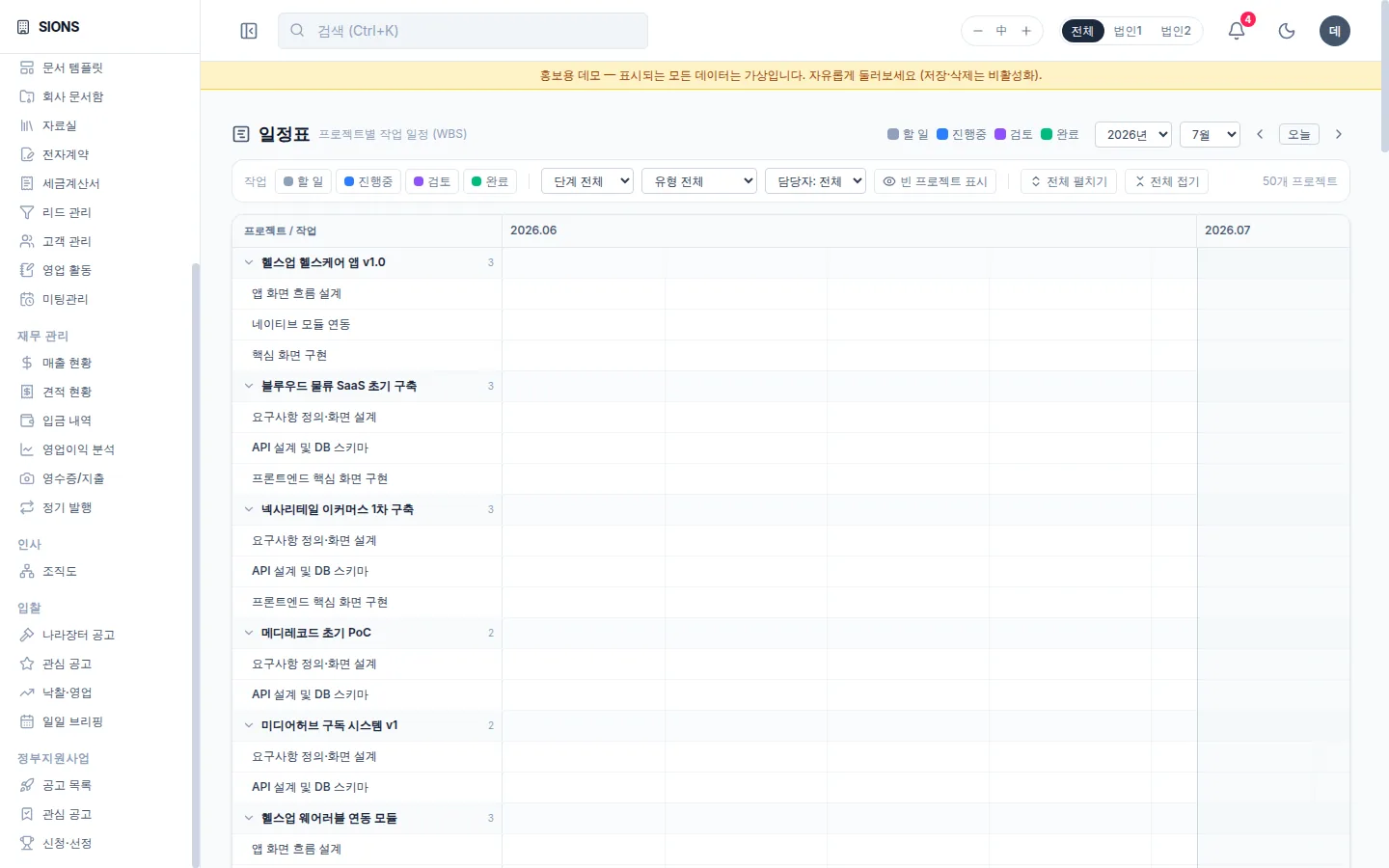The image size is (1389, 868).
Task: Toggle dark mode moon icon
Action: [1287, 31]
